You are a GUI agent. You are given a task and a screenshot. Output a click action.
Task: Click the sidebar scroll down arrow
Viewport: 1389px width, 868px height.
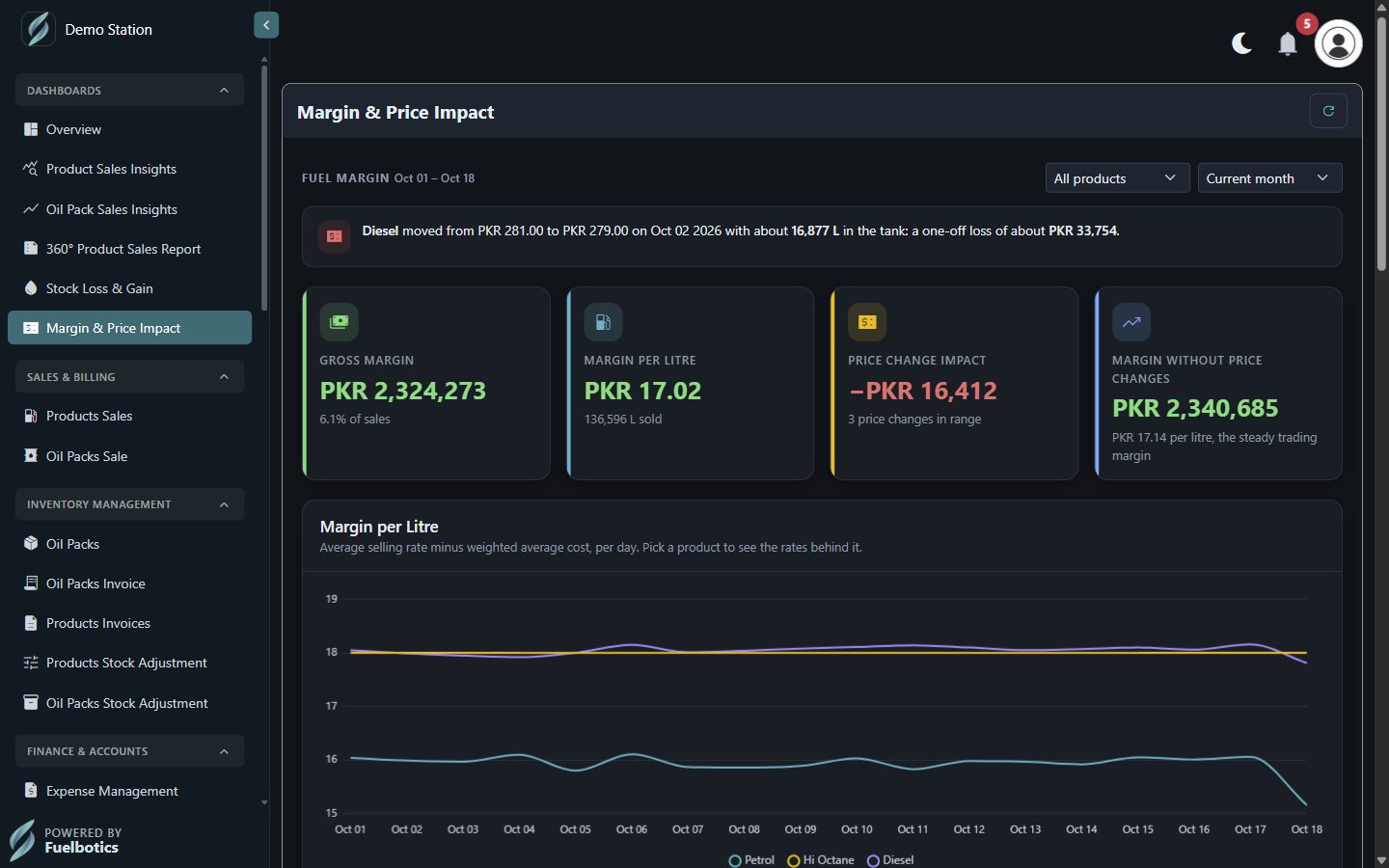pos(264,802)
